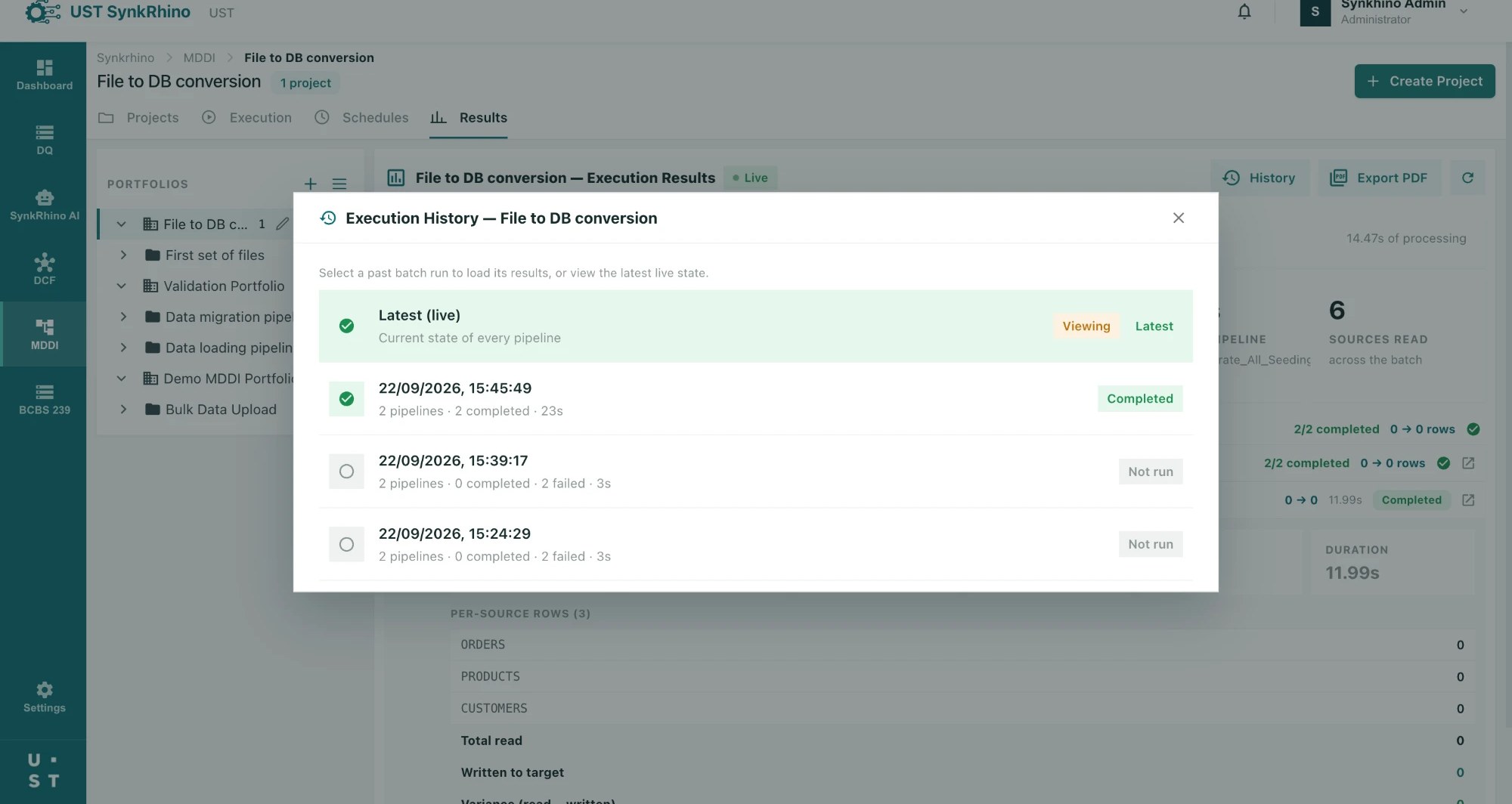
Task: Expand the Data migration pipeline folder
Action: click(x=123, y=317)
